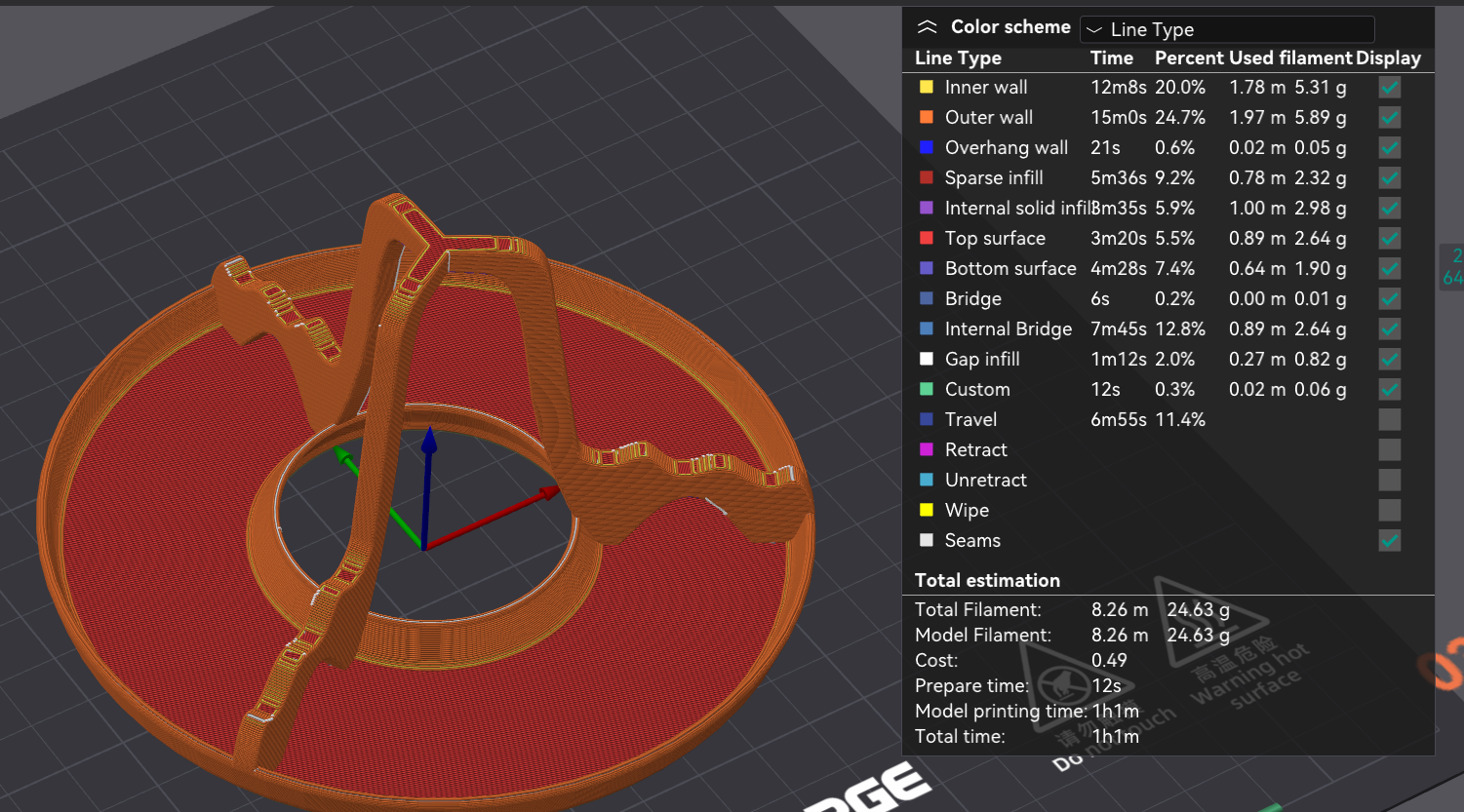This screenshot has height=812, width=1464.
Task: Toggle Custom display checkbox
Action: [x=1390, y=390]
